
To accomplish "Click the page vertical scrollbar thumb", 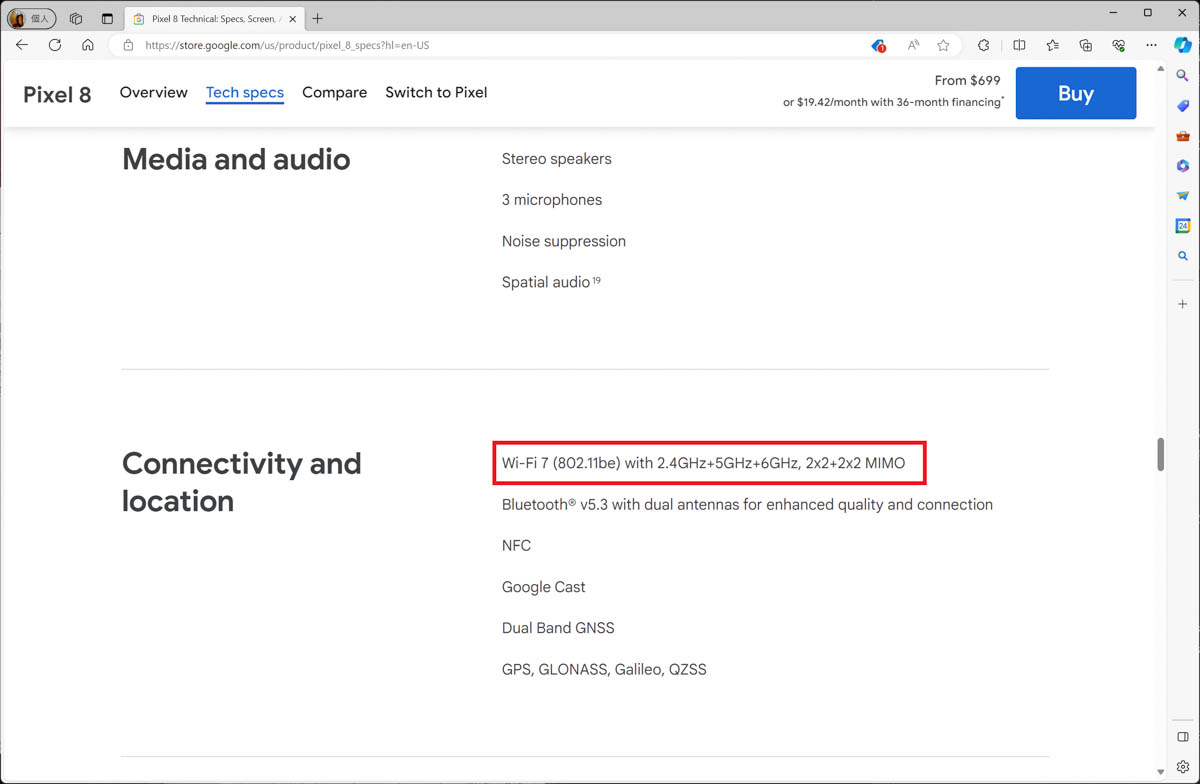I will tap(1160, 454).
